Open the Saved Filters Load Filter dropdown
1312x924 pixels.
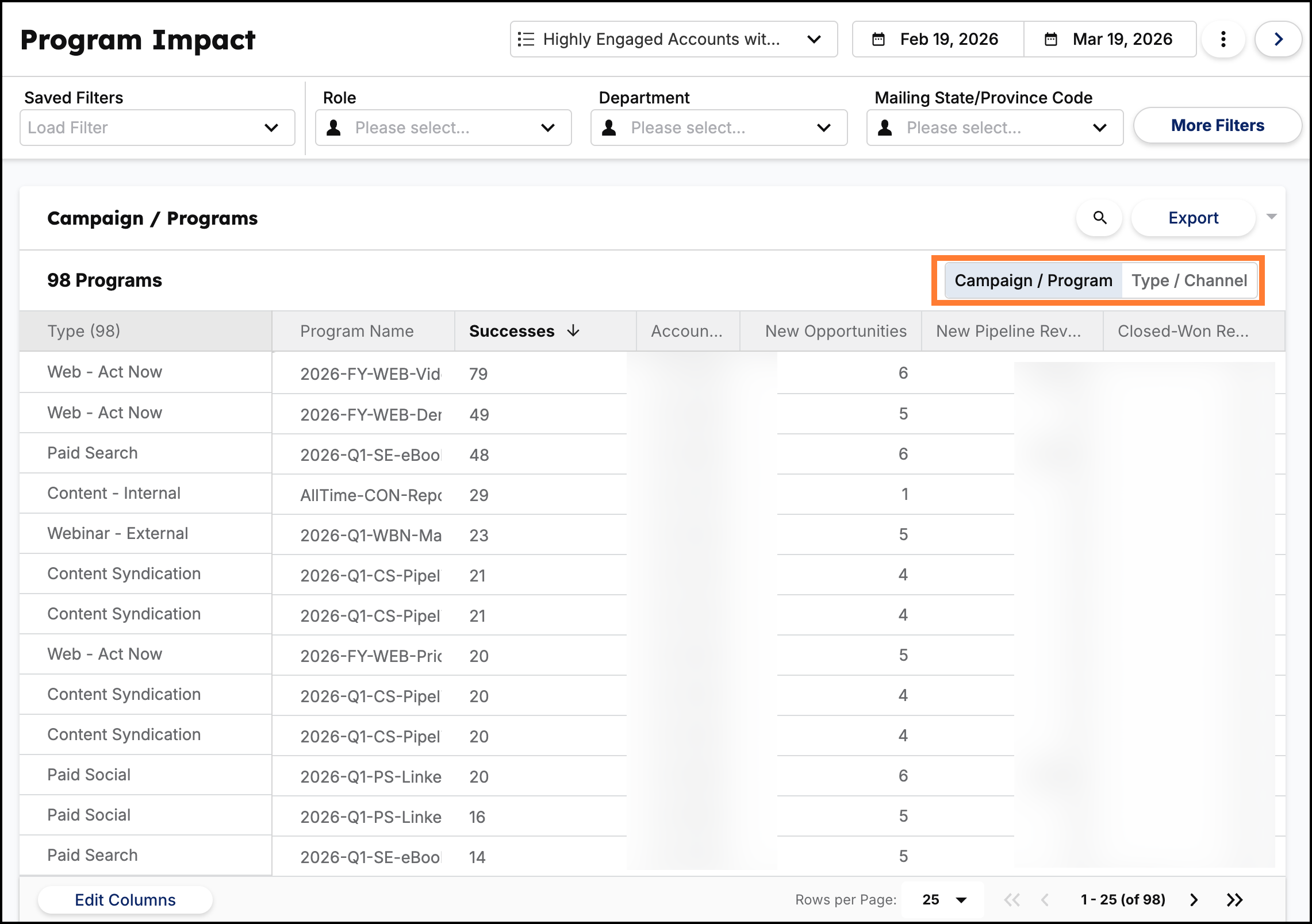click(158, 128)
